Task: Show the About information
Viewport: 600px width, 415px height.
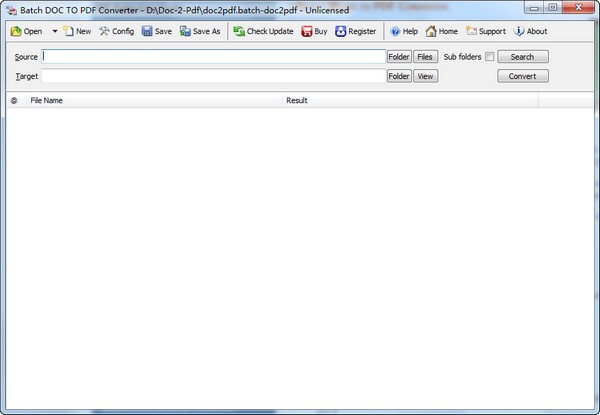Action: tap(531, 31)
